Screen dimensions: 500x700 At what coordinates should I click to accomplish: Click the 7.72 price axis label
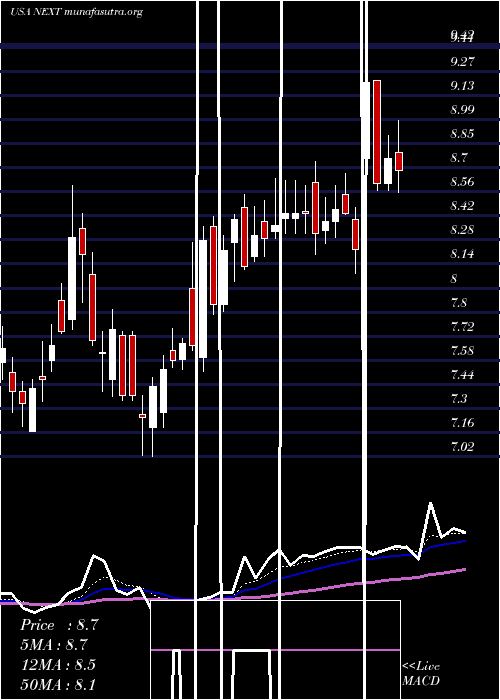pyautogui.click(x=462, y=327)
